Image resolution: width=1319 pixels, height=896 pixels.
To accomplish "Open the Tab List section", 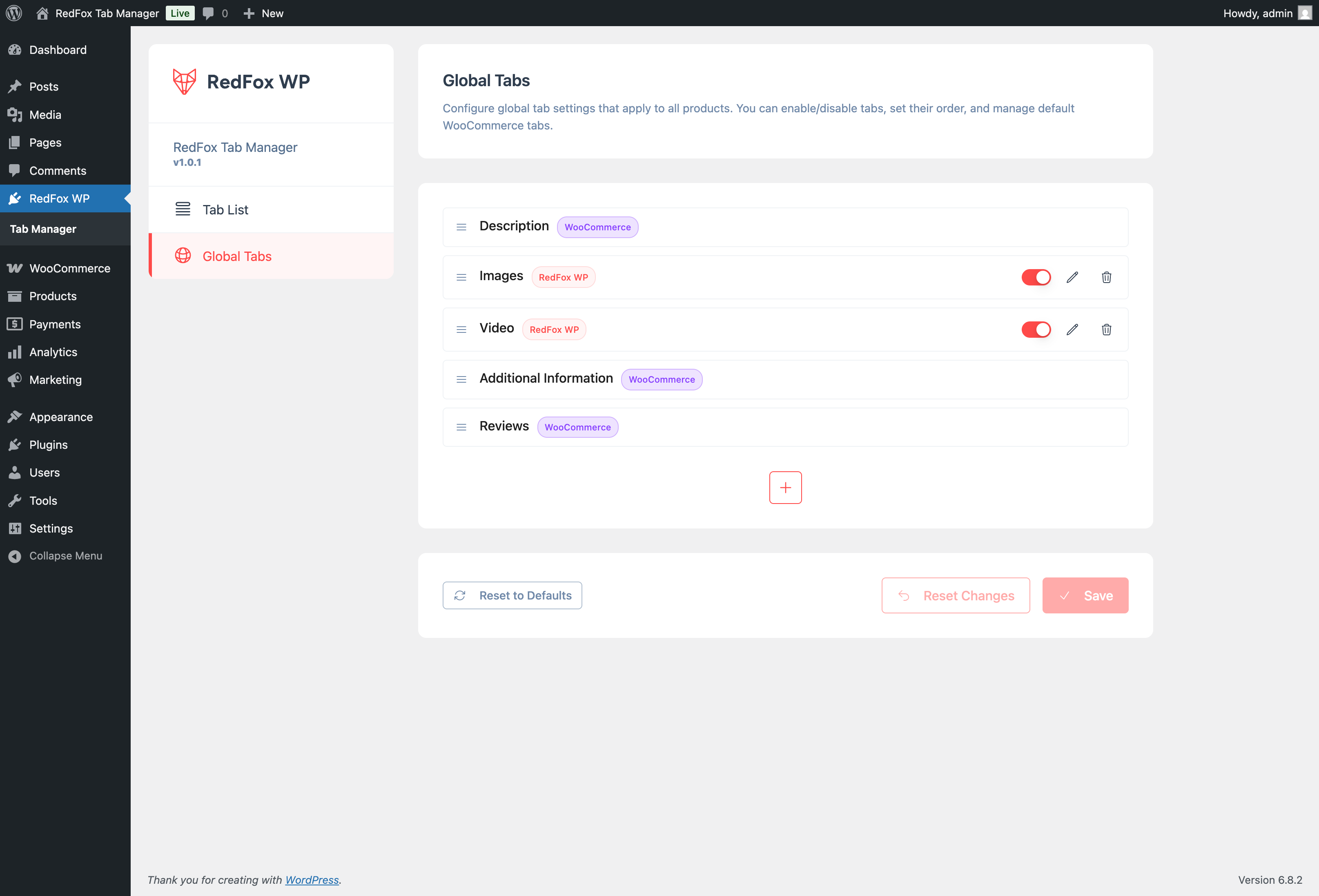I will (x=271, y=210).
